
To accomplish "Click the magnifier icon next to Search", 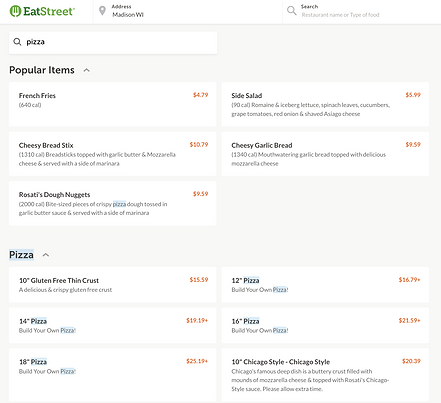I will (292, 11).
